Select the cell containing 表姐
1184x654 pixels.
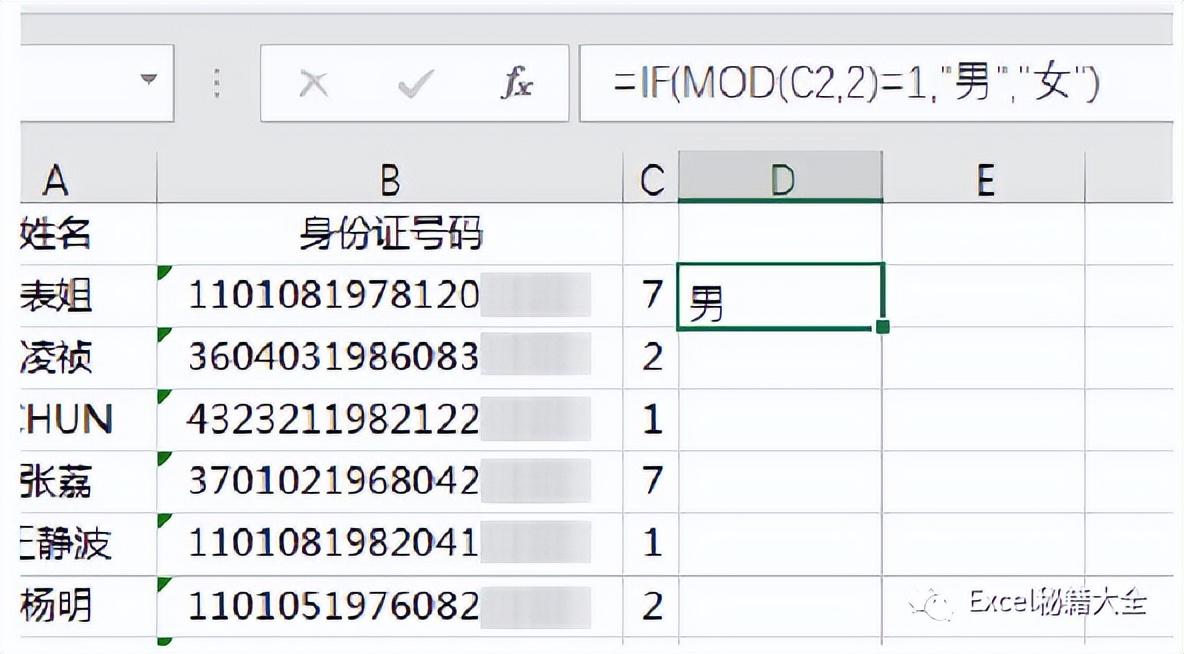88,295
